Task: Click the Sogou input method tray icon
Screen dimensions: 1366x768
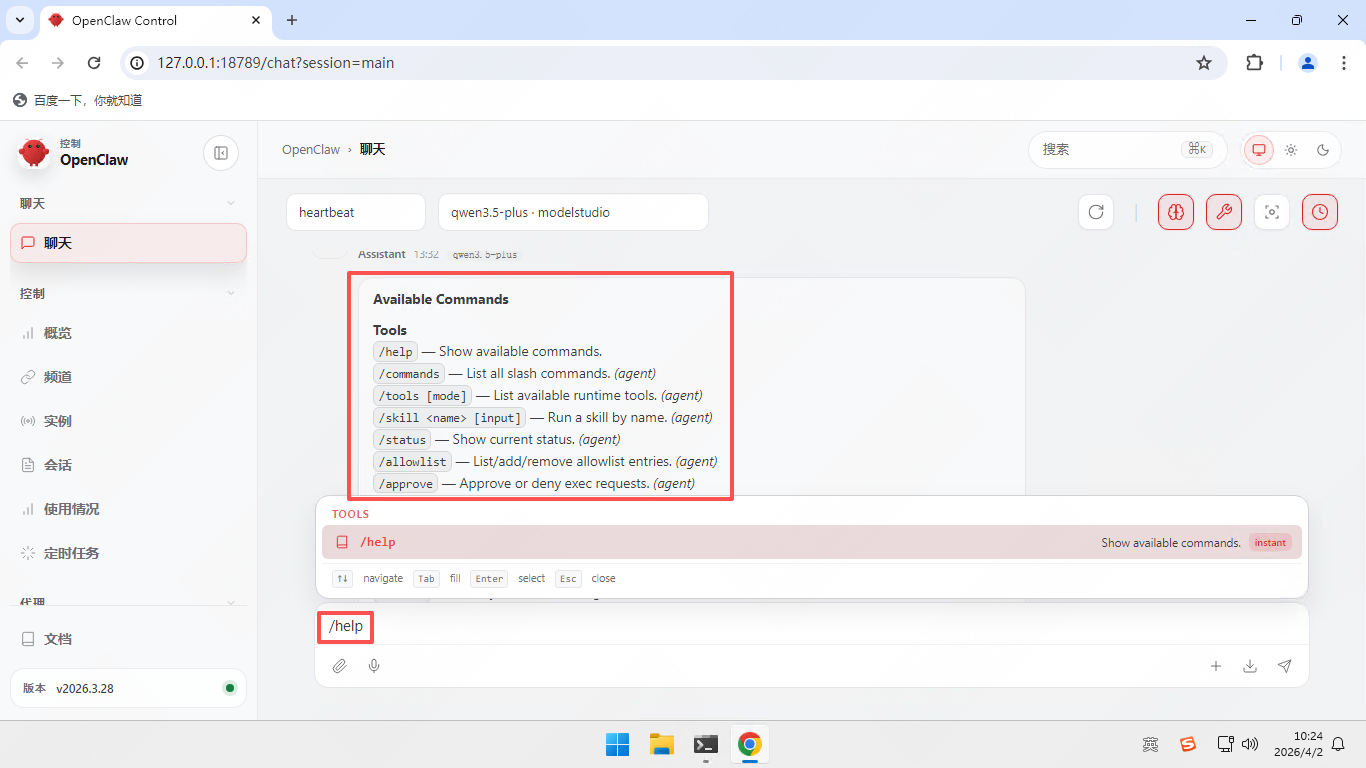Action: pyautogui.click(x=1187, y=744)
